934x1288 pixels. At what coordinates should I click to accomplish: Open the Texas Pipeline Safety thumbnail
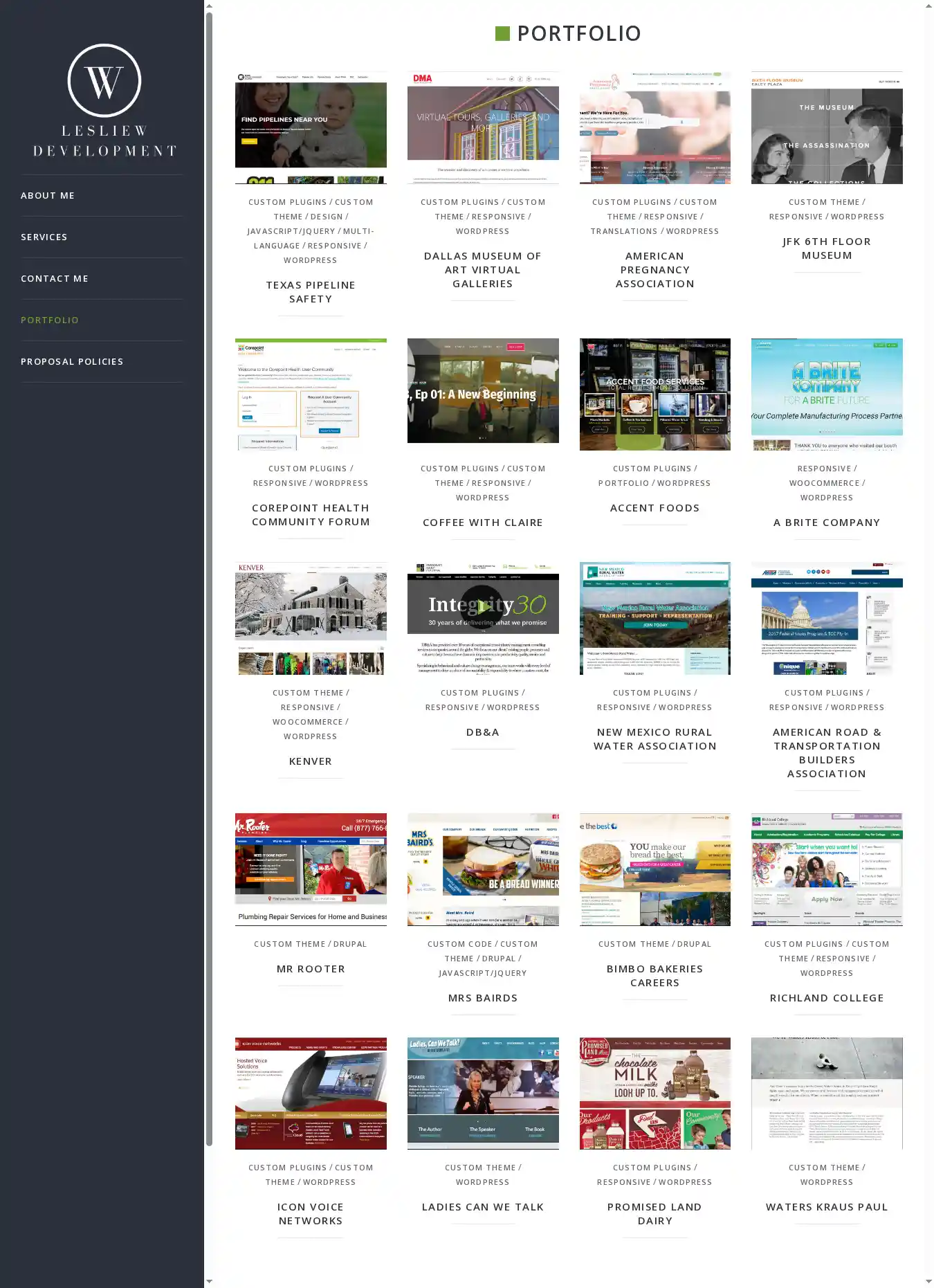click(311, 128)
